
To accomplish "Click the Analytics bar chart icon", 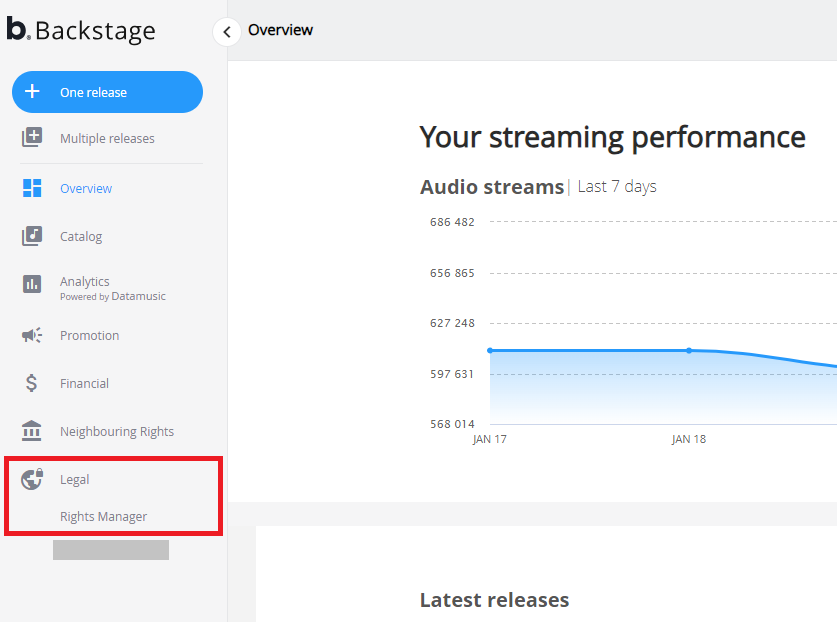I will pos(32,284).
